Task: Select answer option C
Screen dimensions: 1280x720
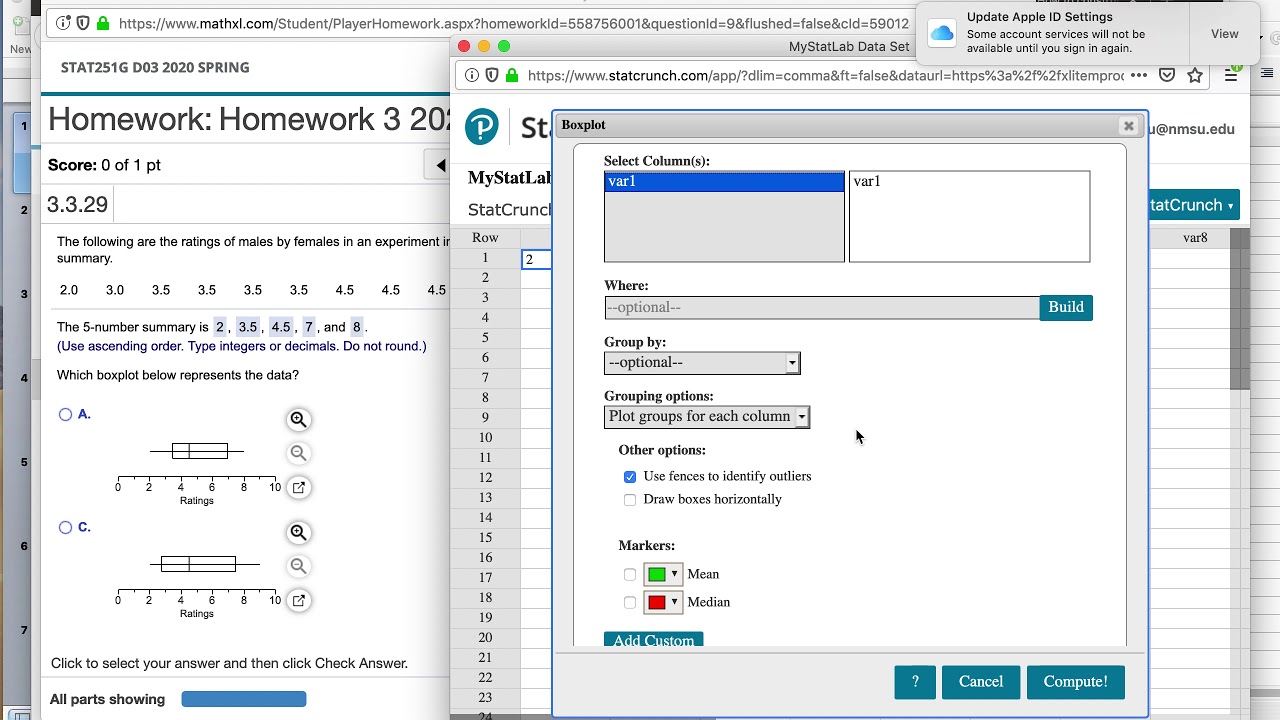Action: (x=66, y=527)
